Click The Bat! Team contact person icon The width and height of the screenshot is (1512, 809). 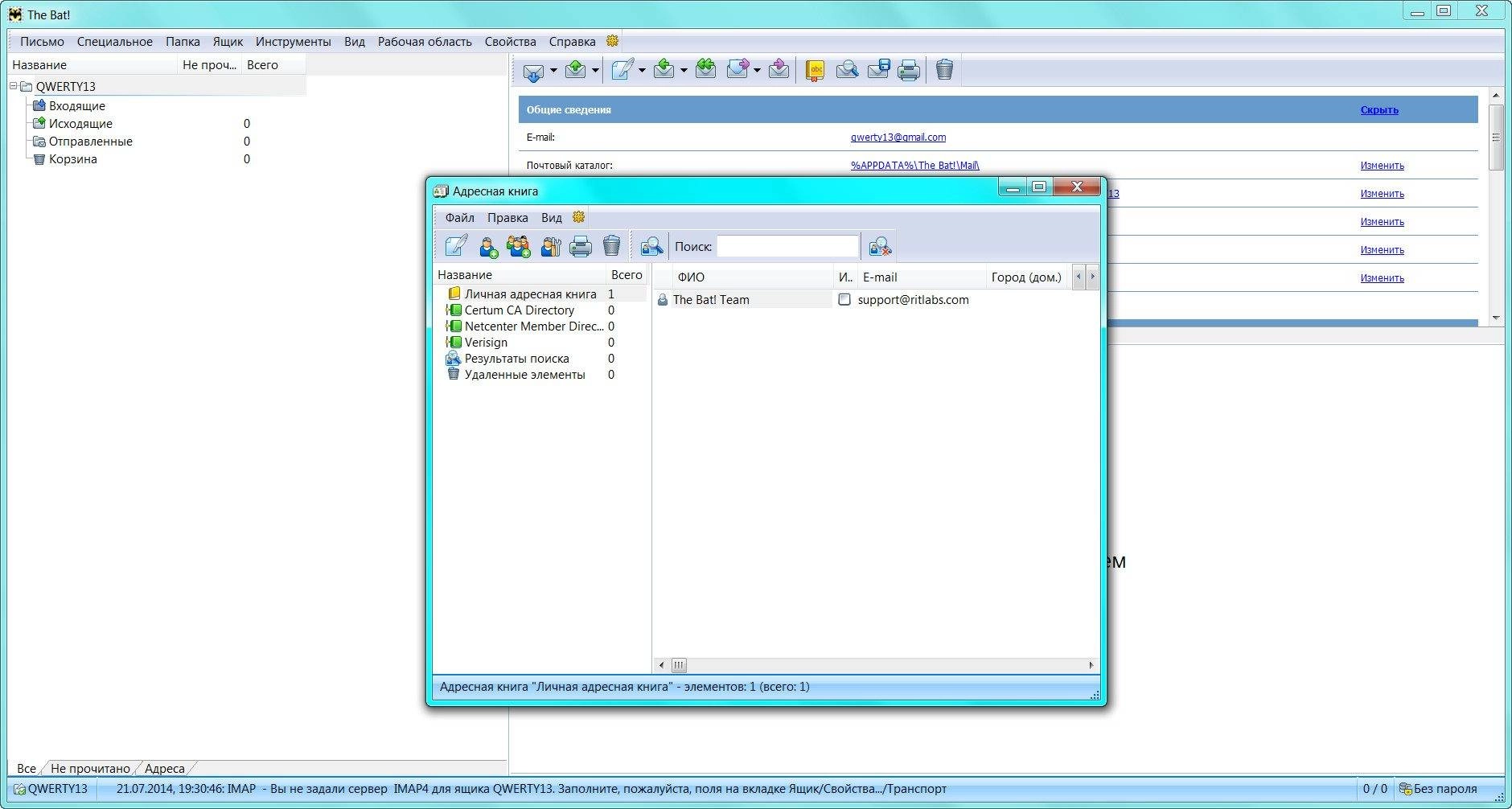(663, 300)
